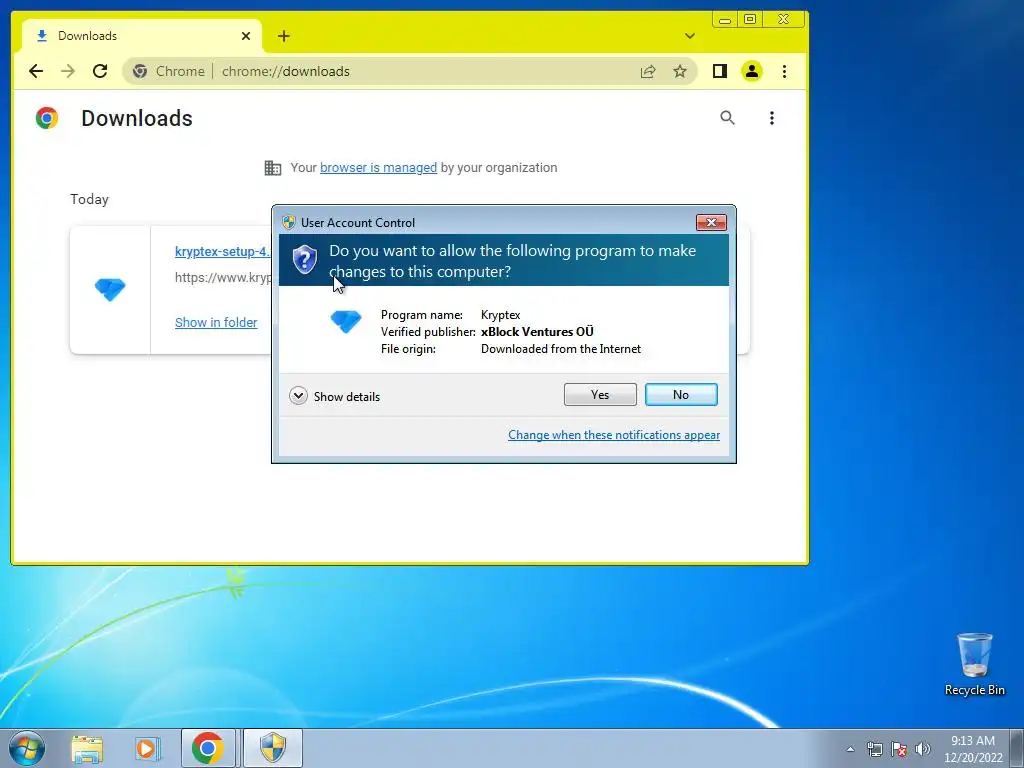Minimize the Chrome window
This screenshot has height=768, width=1024.
[x=725, y=20]
